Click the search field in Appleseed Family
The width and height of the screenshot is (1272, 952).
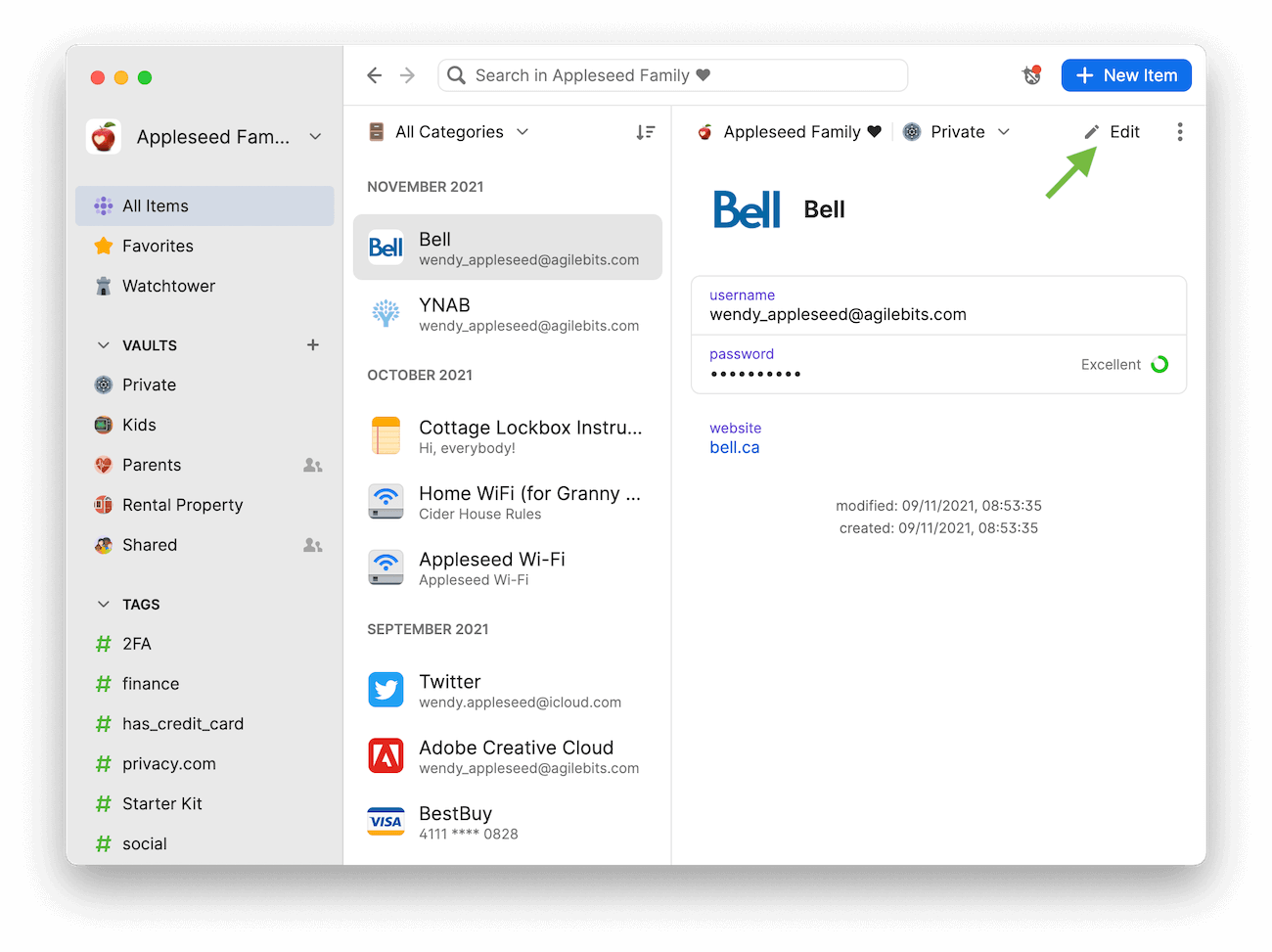[673, 75]
